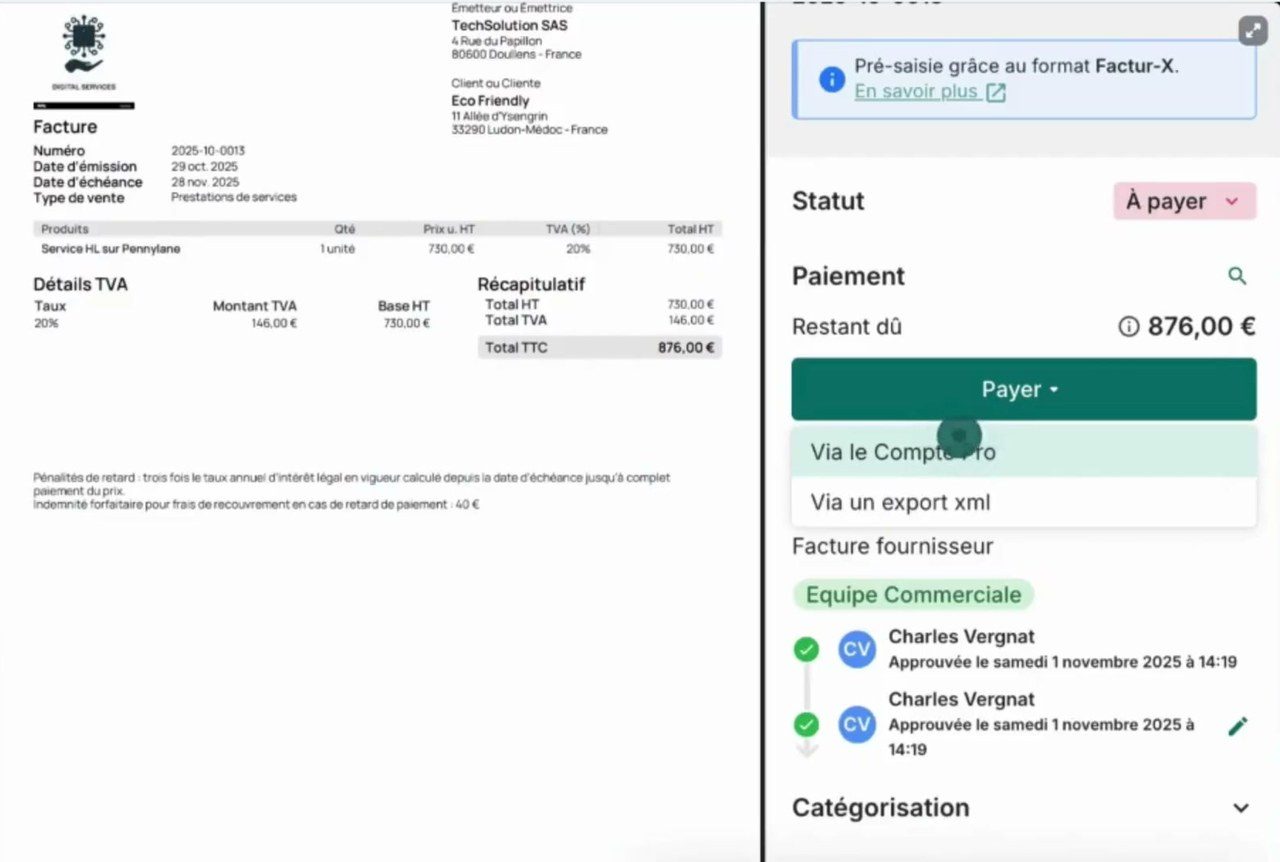Click the blue info icon in Factur-X banner
Screen dimensions: 1280x862
832,79
